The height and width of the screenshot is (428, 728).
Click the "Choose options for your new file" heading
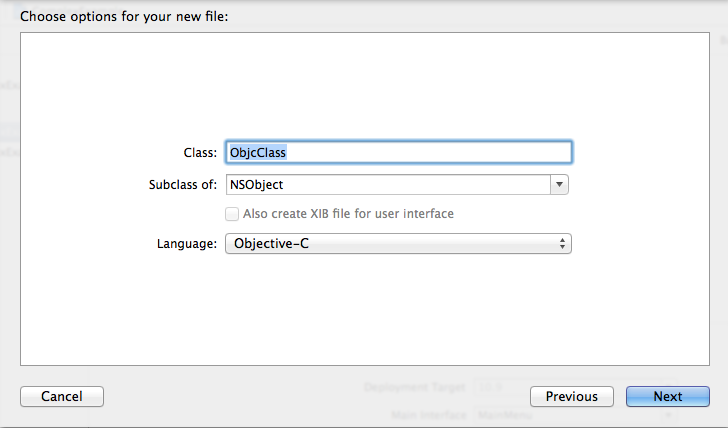(x=125, y=17)
